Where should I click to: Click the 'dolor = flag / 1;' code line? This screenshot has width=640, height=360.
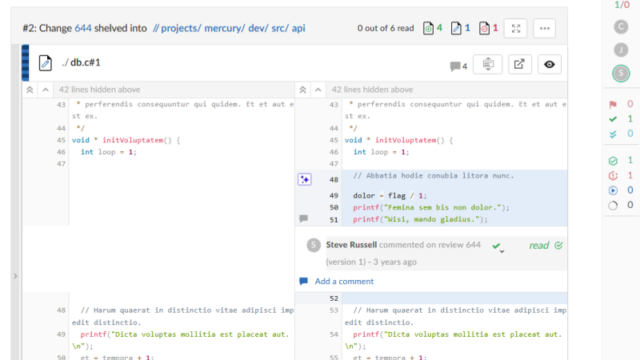(x=389, y=196)
